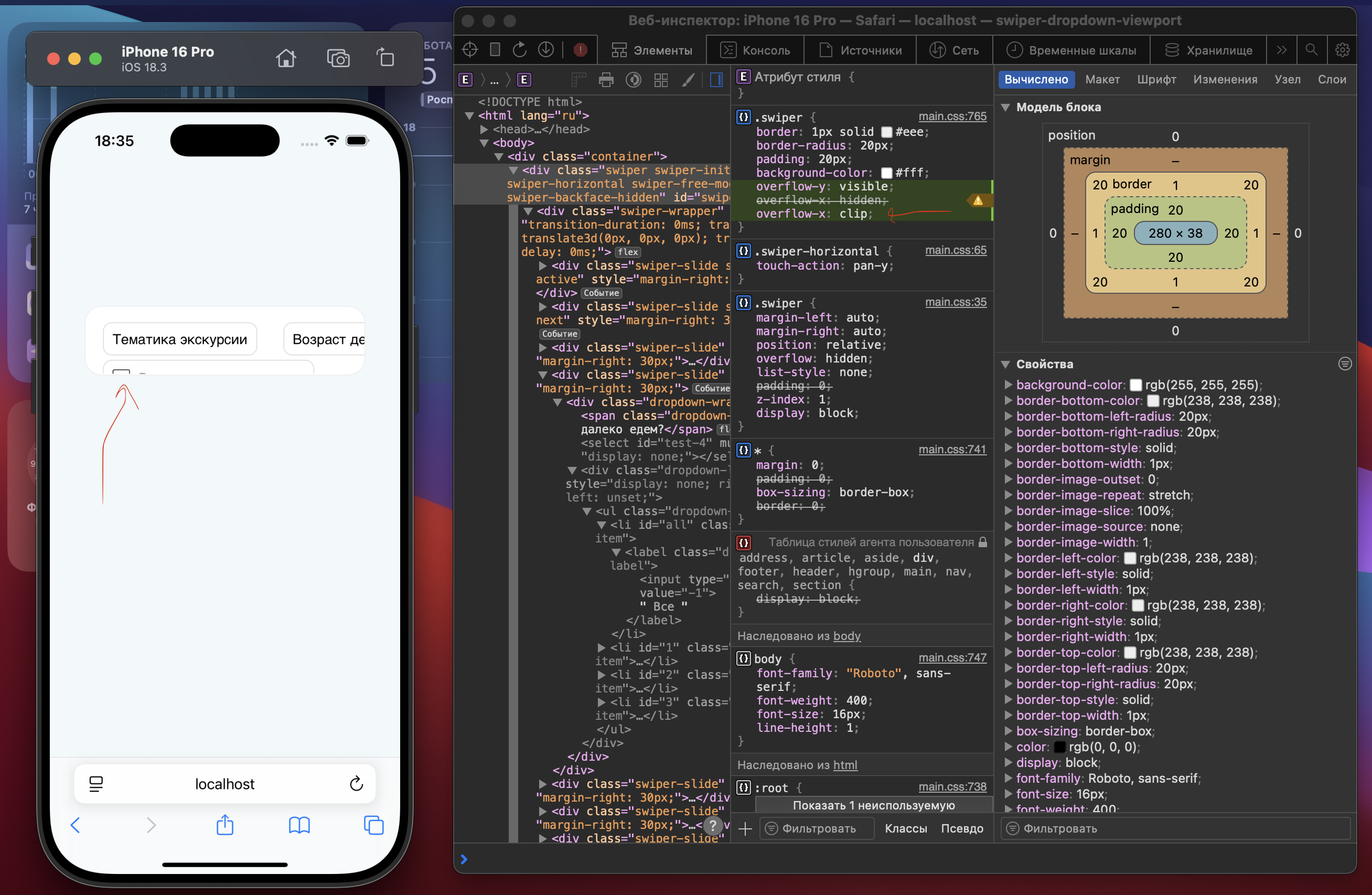Viewport: 1372px width, 895px height.
Task: Click the paint flashing brush icon
Action: coord(688,80)
